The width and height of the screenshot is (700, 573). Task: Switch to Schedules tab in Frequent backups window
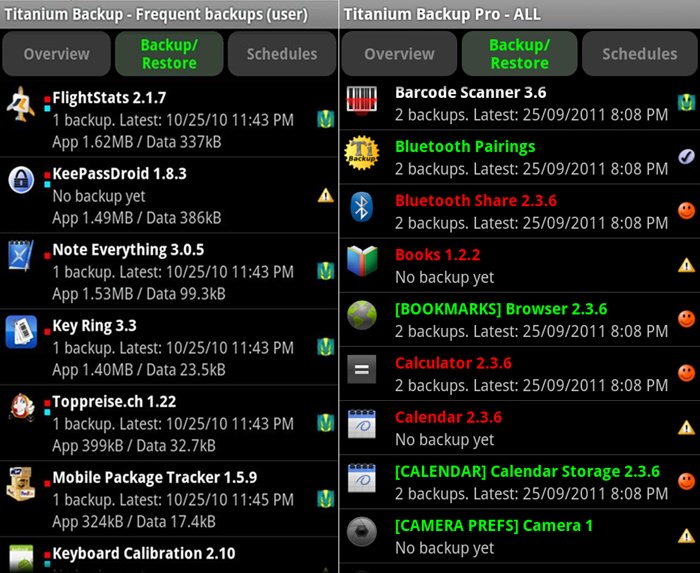(282, 54)
